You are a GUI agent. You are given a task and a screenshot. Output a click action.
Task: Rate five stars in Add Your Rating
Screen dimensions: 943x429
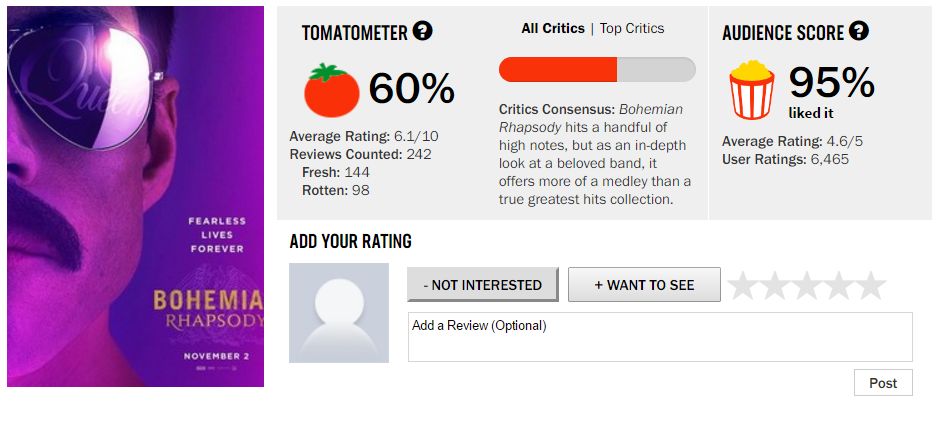pyautogui.click(x=870, y=286)
